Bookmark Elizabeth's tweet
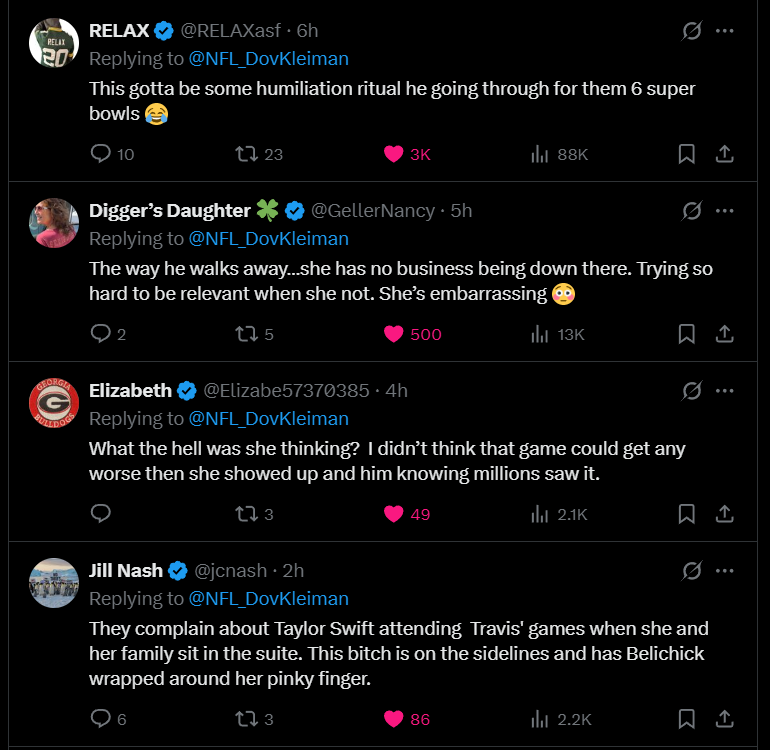This screenshot has width=770, height=750. click(687, 514)
